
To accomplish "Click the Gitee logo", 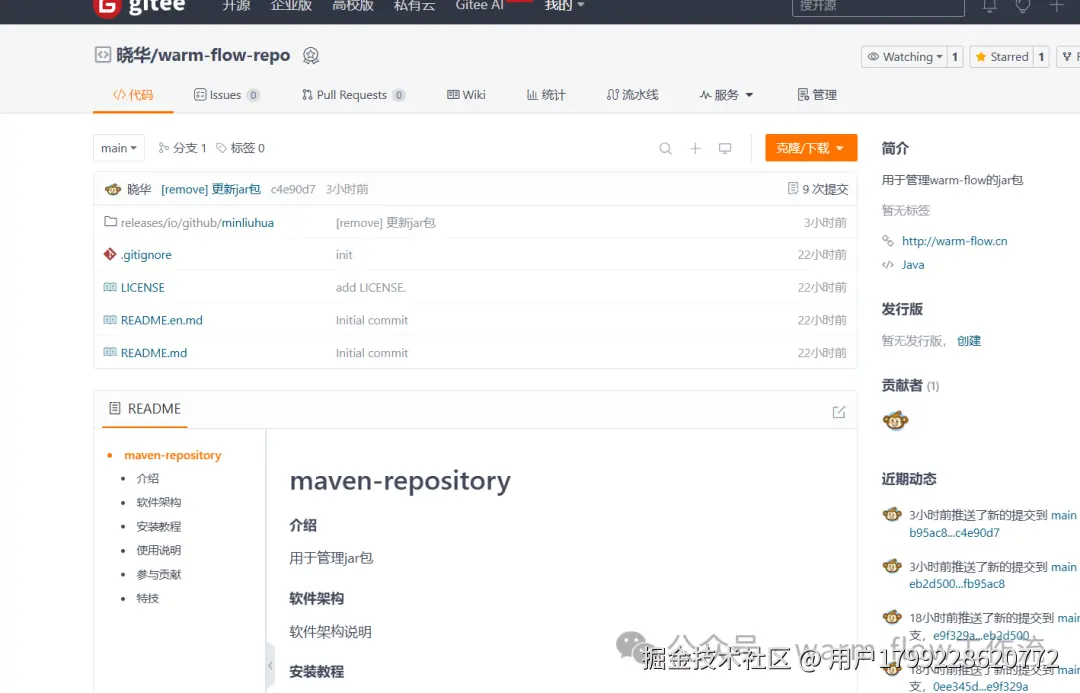I will click(x=139, y=7).
